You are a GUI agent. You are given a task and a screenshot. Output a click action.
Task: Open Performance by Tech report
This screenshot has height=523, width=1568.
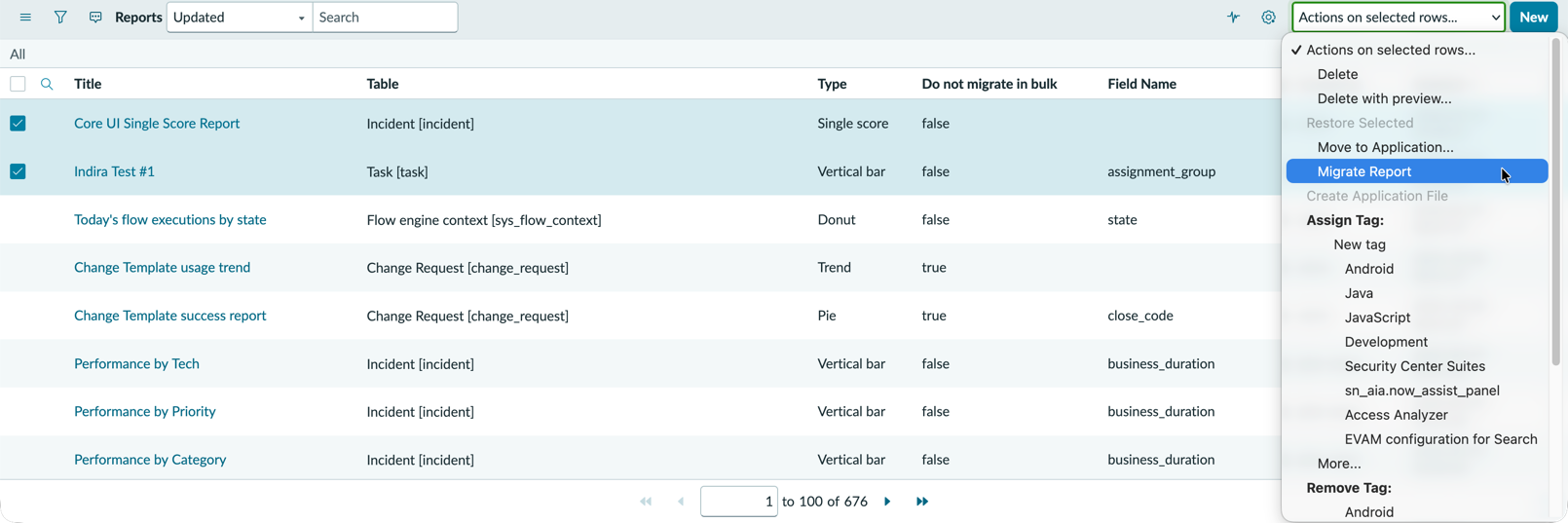click(136, 364)
